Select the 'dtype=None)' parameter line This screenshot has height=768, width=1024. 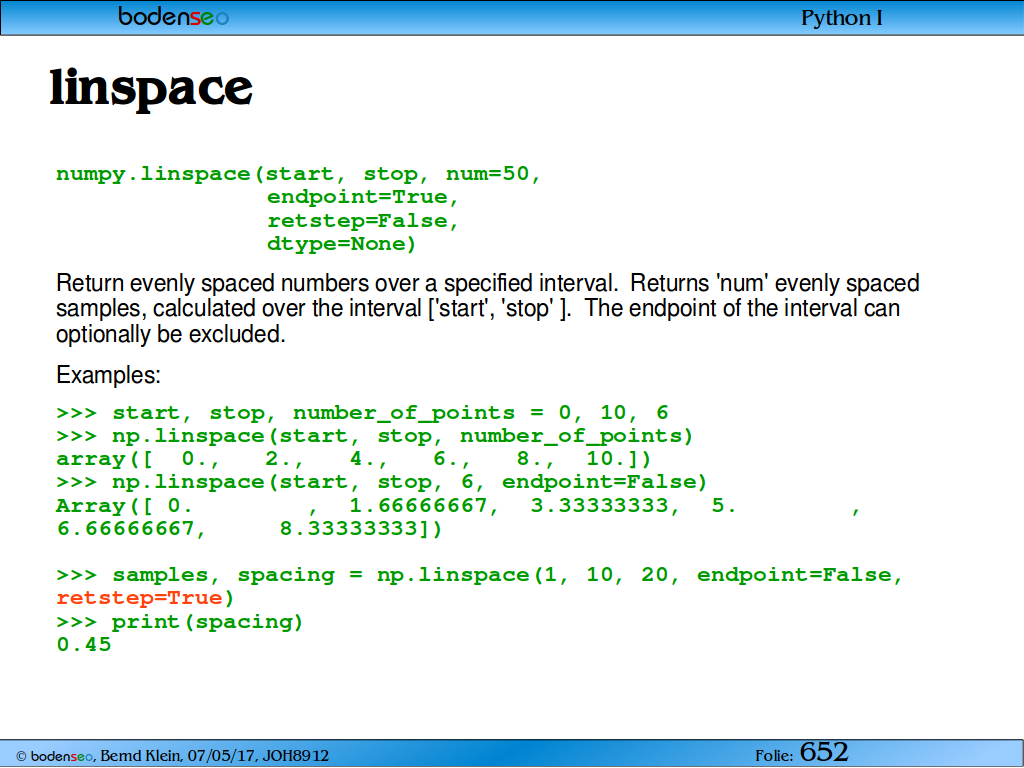341,244
